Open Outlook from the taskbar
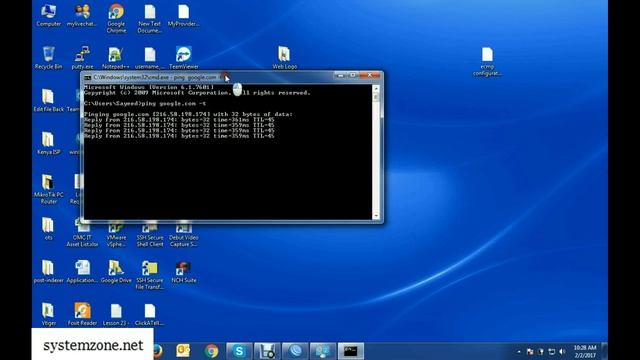This screenshot has height=360, width=640. (183, 351)
